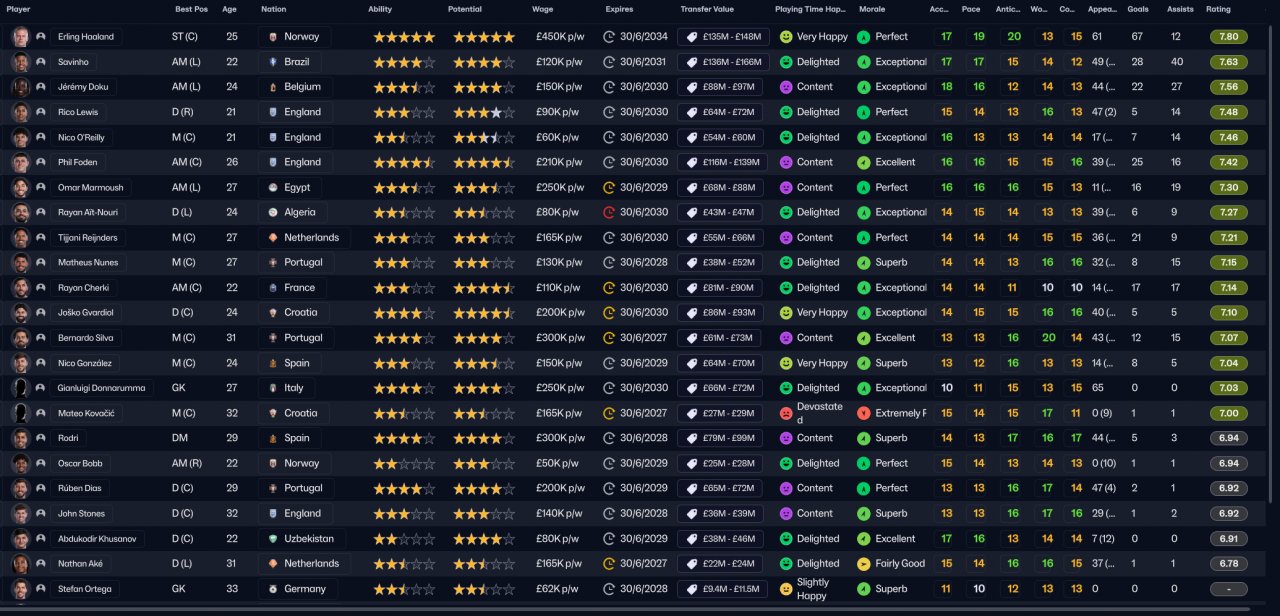Image resolution: width=1280 pixels, height=616 pixels.
Task: Click the Brazil flag icon in Savinho's row
Action: point(271,62)
